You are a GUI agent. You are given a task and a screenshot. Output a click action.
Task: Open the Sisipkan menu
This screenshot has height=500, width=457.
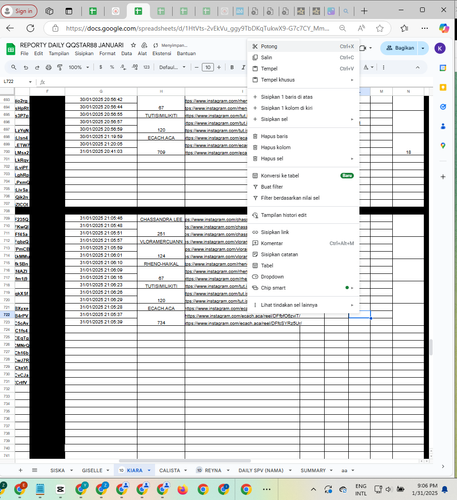click(84, 53)
